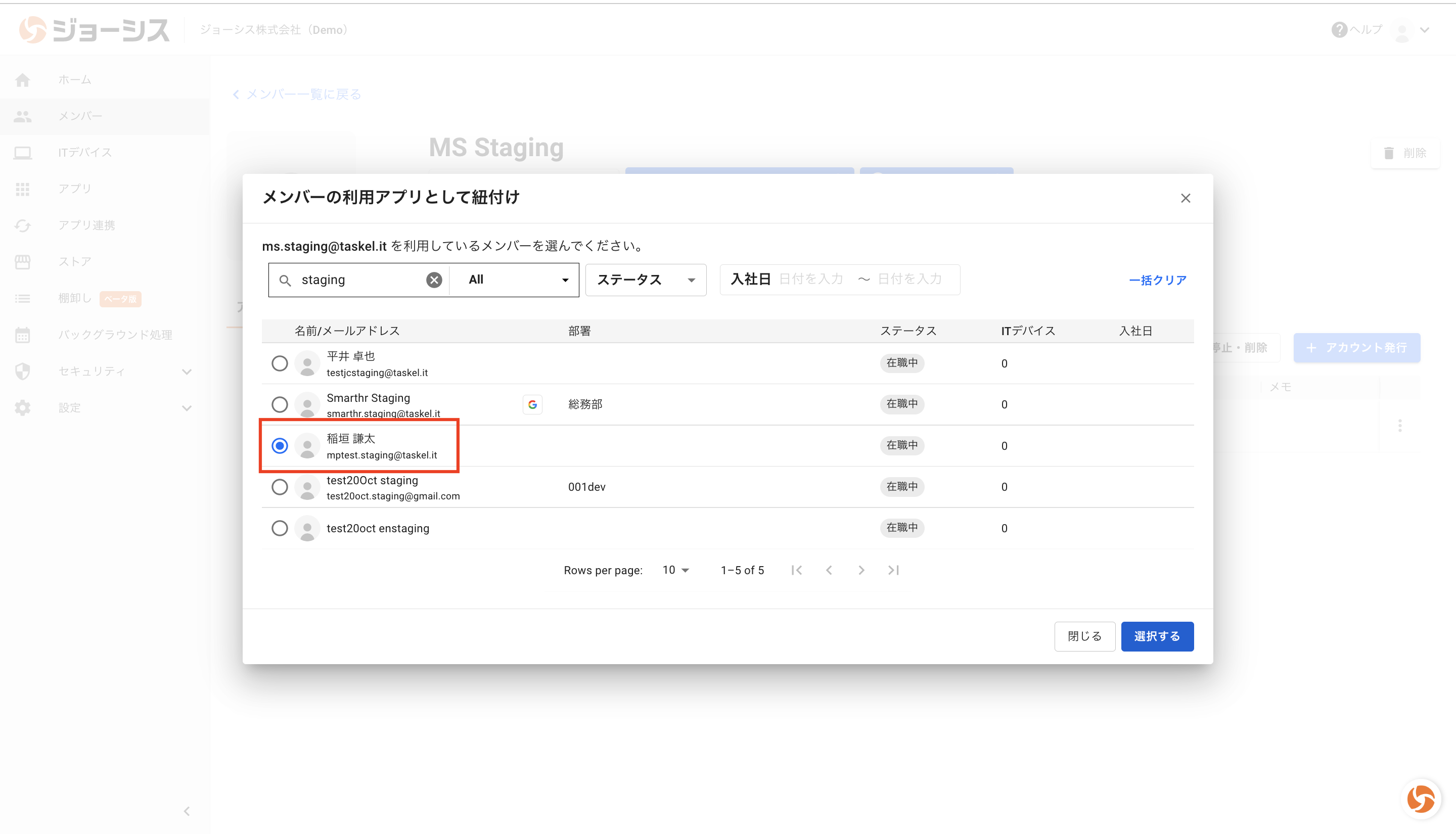This screenshot has width=1456, height=834.
Task: Click the app integration sync icon
Action: coord(22,225)
